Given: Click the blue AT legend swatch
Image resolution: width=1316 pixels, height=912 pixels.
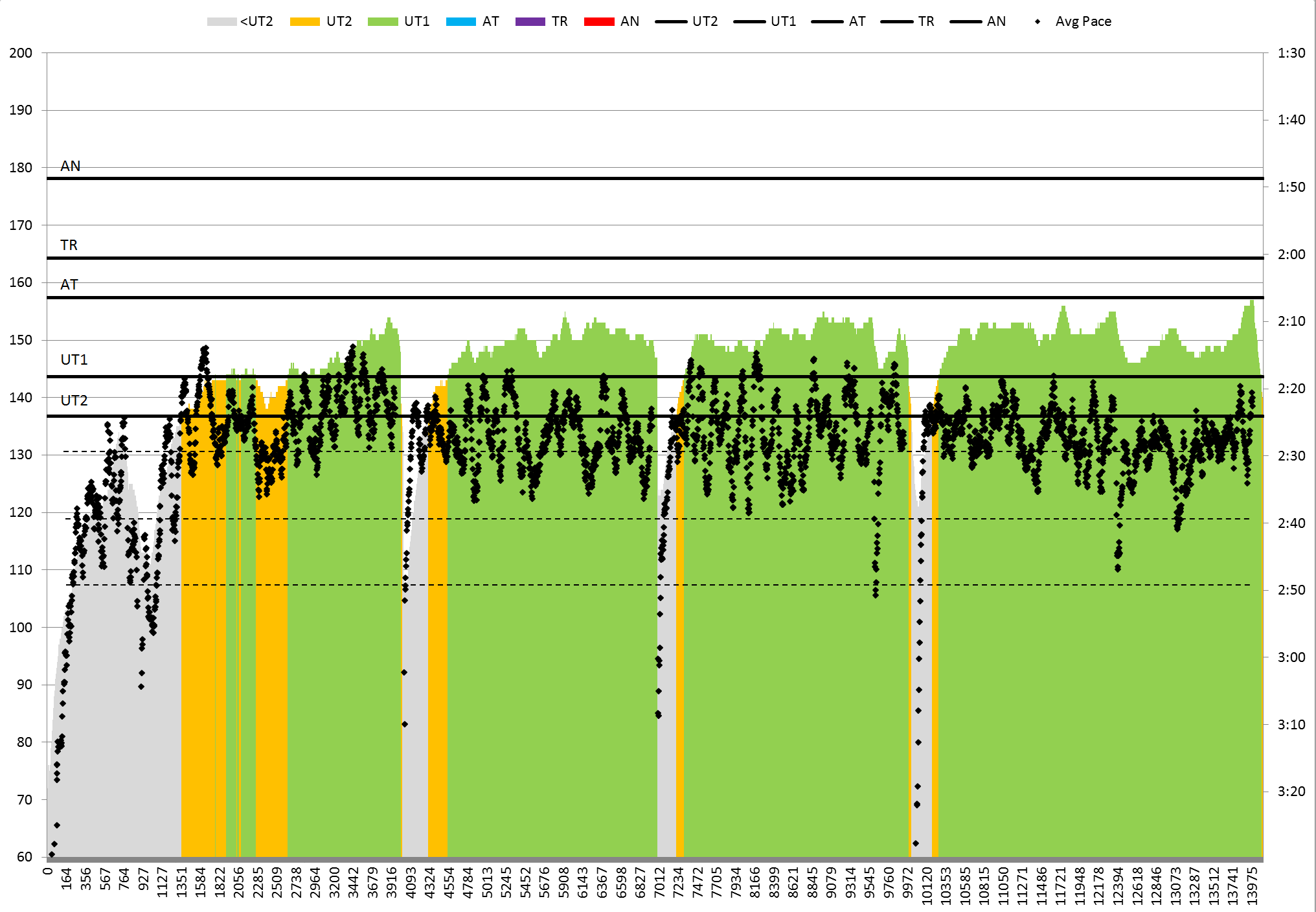Looking at the screenshot, I should [x=460, y=21].
